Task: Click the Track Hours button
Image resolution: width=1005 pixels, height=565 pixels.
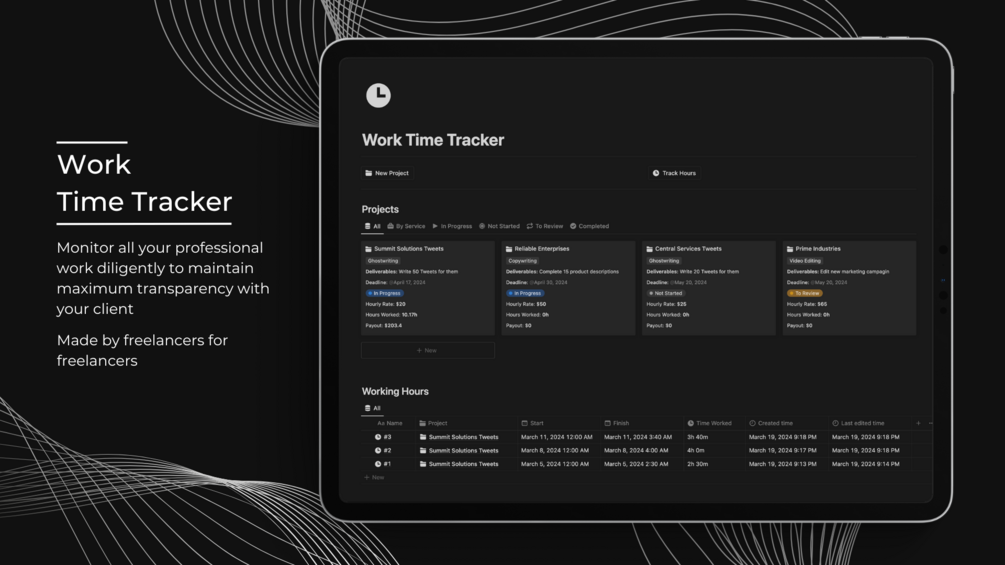Action: tap(674, 173)
